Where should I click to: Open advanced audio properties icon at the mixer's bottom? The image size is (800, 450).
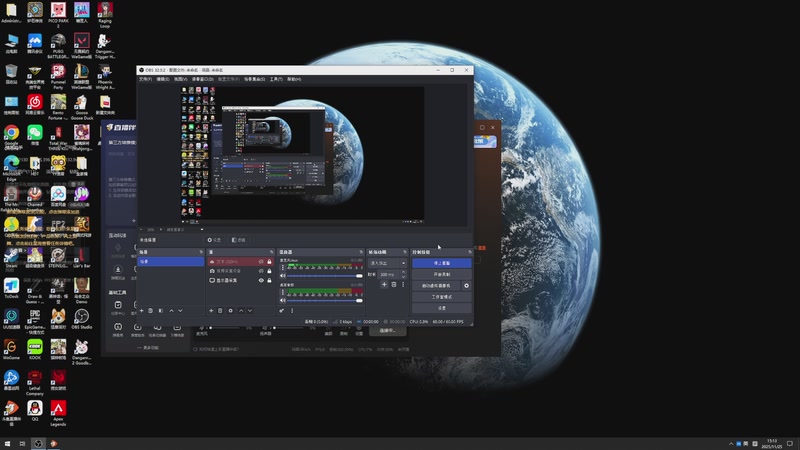tap(282, 311)
